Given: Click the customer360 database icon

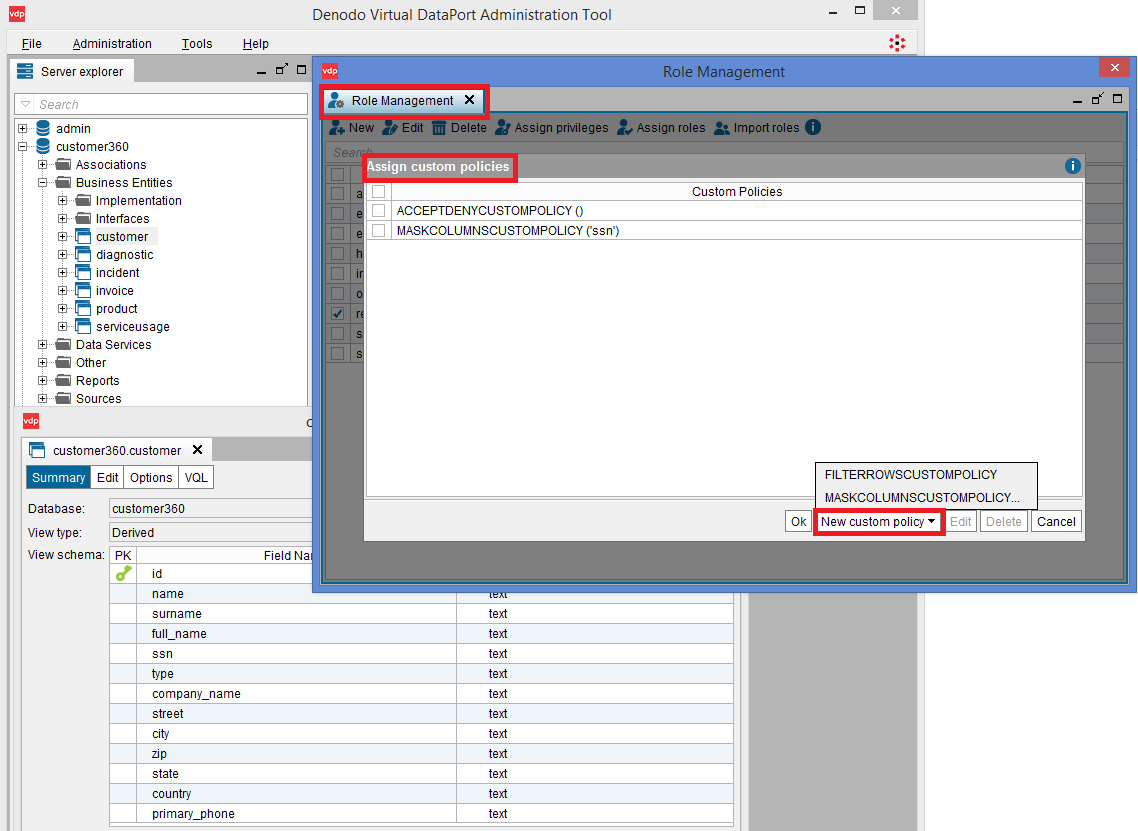Looking at the screenshot, I should [x=43, y=147].
